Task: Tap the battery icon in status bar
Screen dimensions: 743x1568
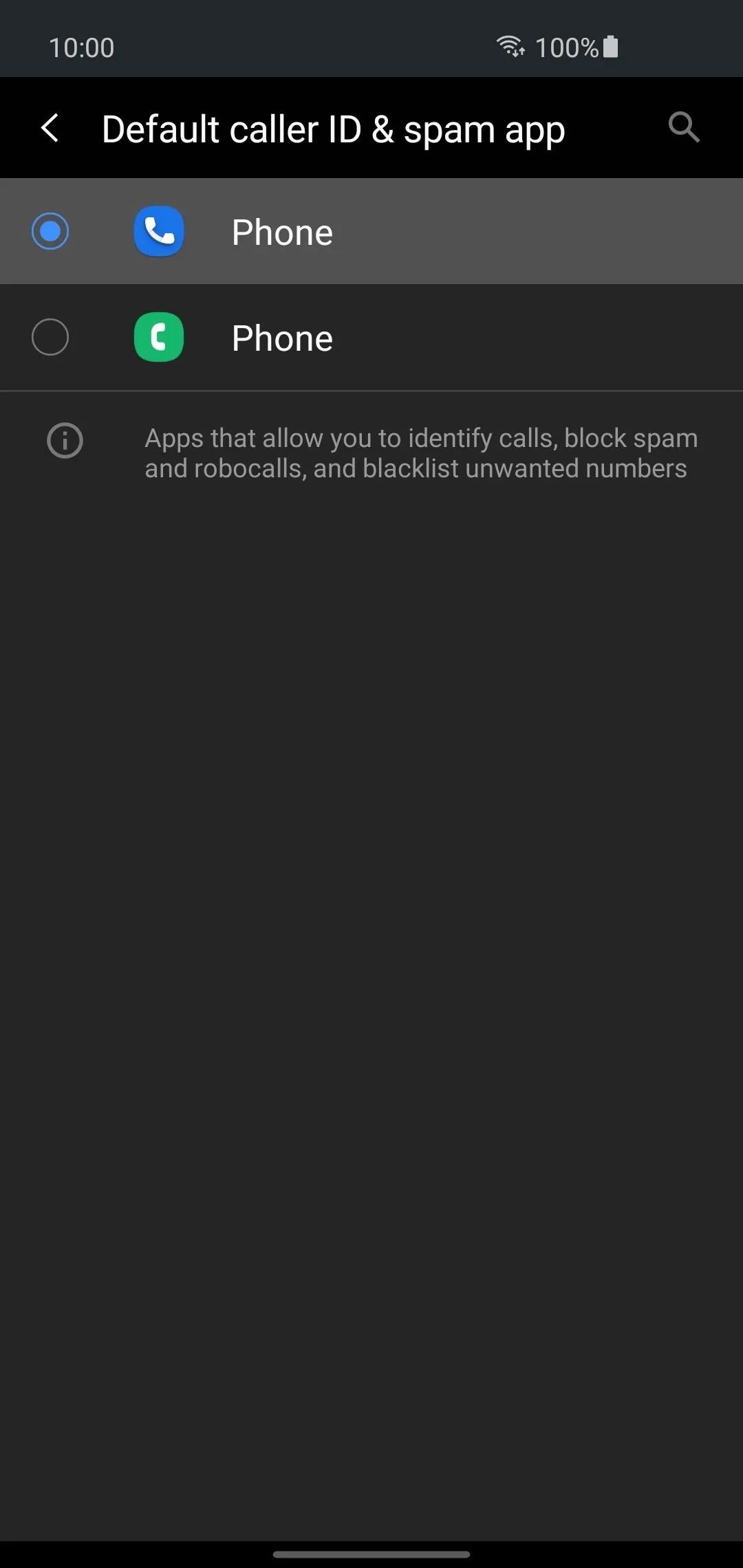Action: pos(610,47)
